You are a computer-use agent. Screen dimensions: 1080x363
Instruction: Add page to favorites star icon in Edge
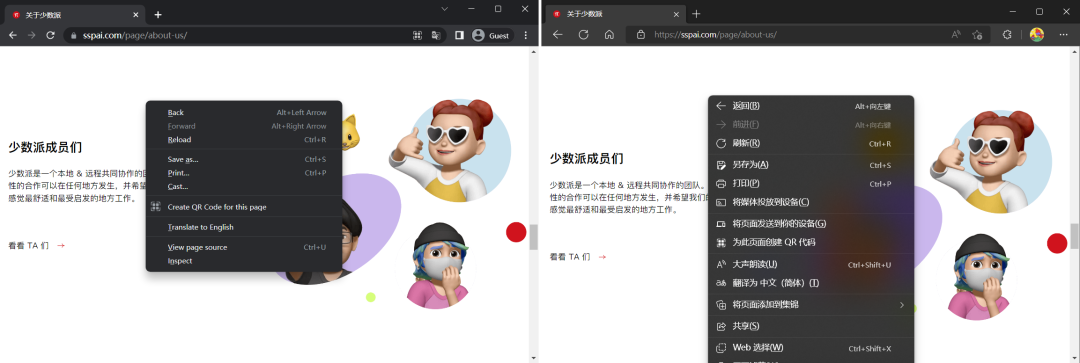(x=977, y=34)
